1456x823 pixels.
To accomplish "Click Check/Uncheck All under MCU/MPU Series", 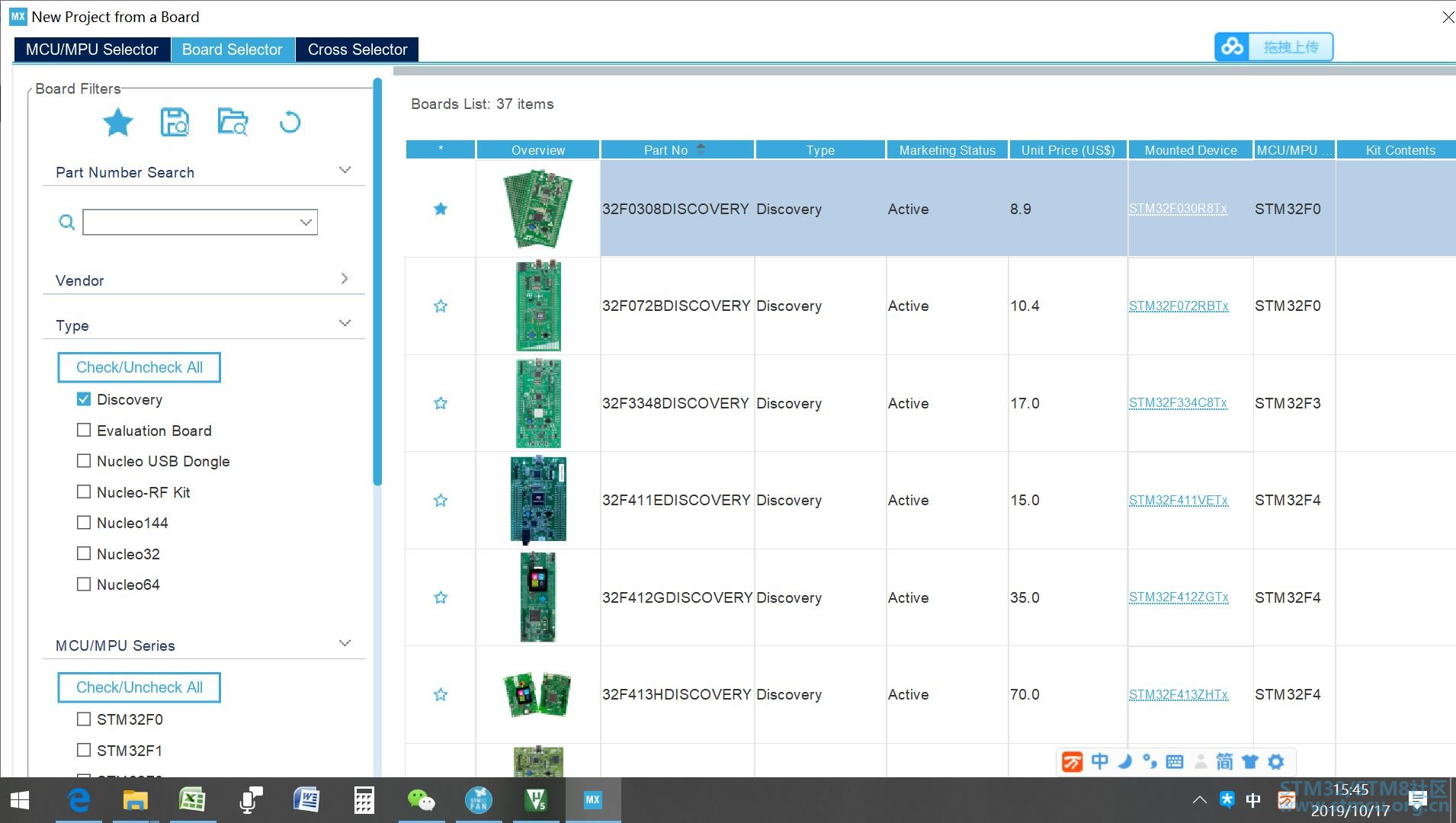I will tap(139, 687).
